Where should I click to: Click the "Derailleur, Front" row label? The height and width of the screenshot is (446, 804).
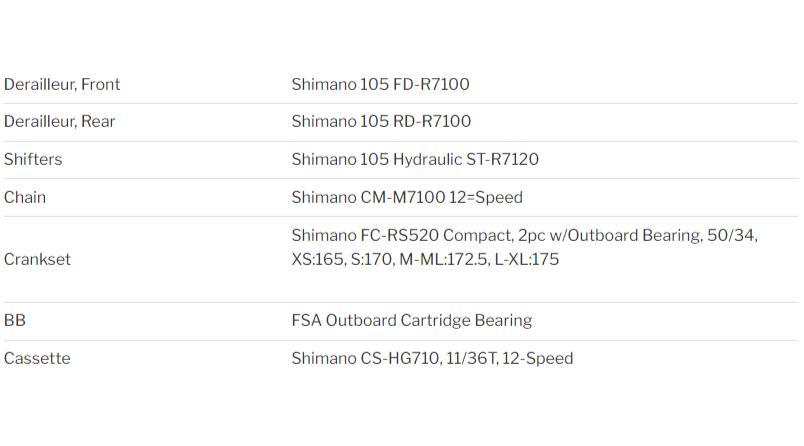point(62,85)
